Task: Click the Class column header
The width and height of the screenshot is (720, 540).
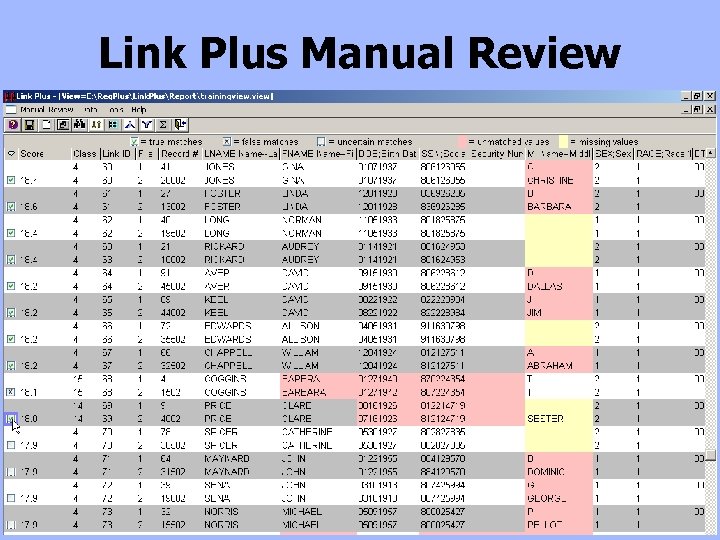Action: point(85,154)
